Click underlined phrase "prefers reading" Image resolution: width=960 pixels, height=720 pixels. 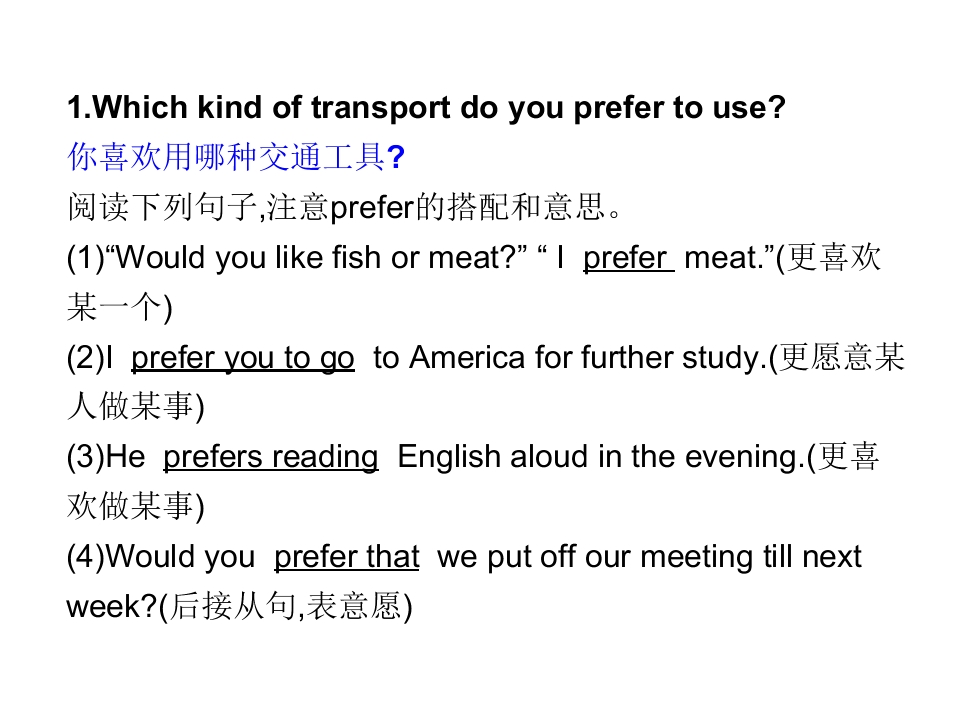(271, 457)
